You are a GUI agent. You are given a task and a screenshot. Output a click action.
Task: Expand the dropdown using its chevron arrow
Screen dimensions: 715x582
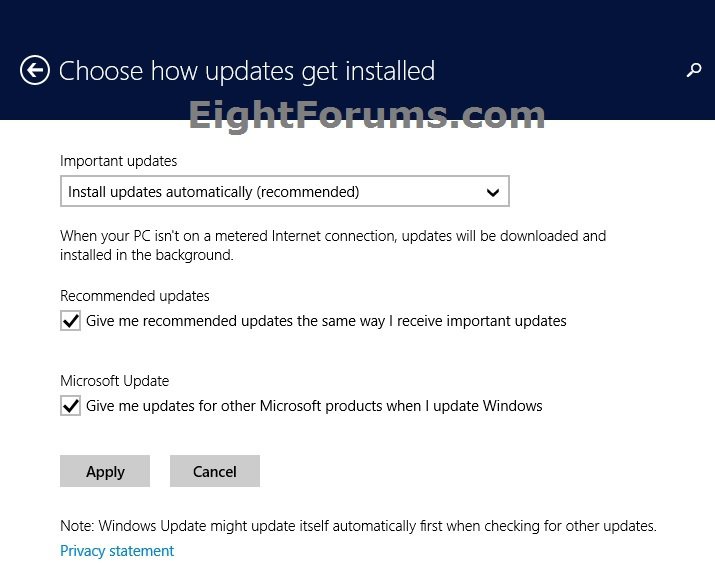tap(492, 191)
